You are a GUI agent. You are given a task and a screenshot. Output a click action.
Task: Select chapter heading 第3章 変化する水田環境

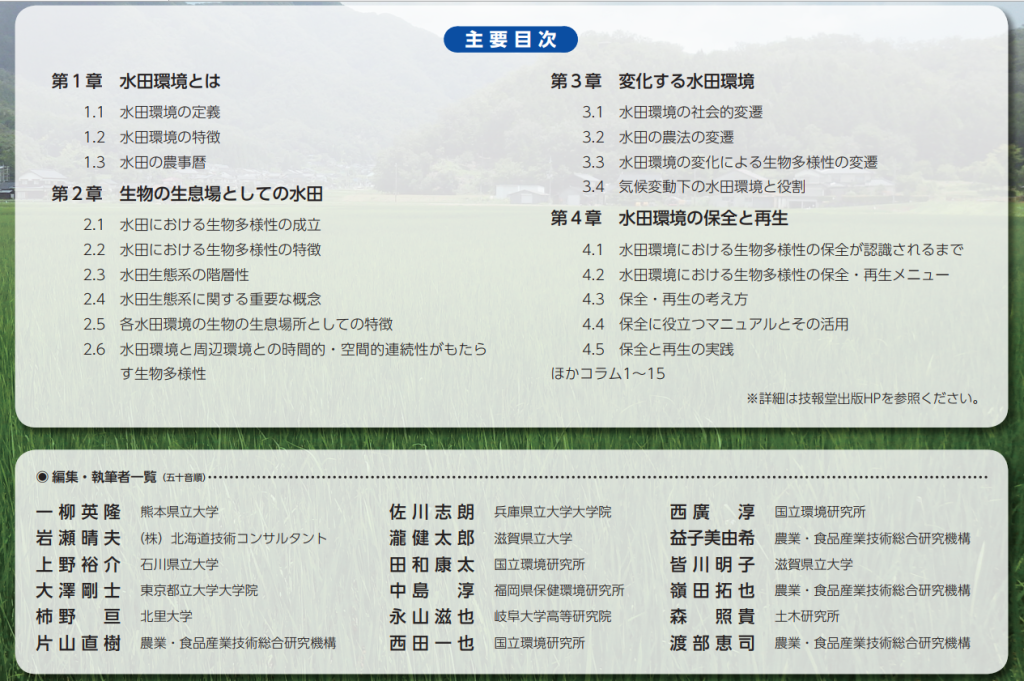coord(652,81)
